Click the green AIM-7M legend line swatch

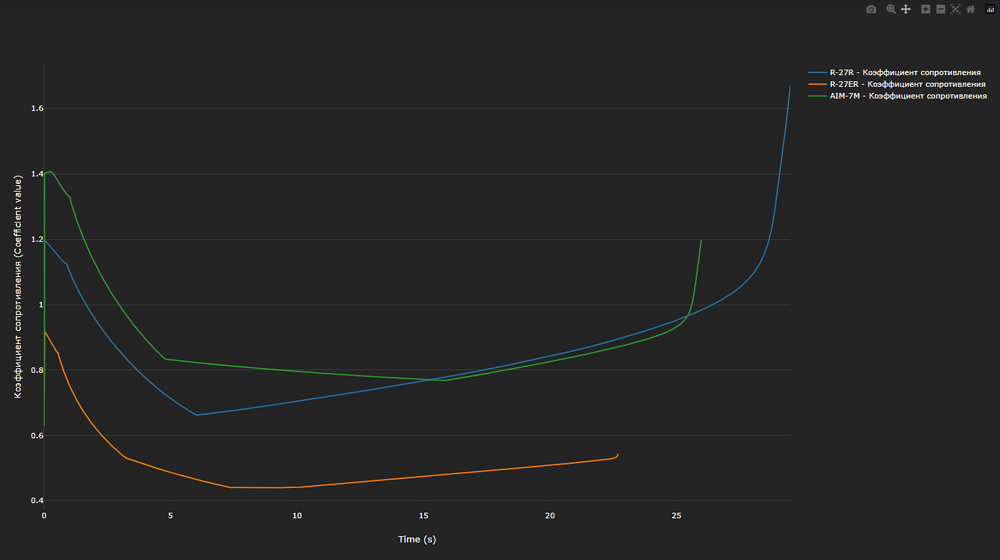point(818,96)
